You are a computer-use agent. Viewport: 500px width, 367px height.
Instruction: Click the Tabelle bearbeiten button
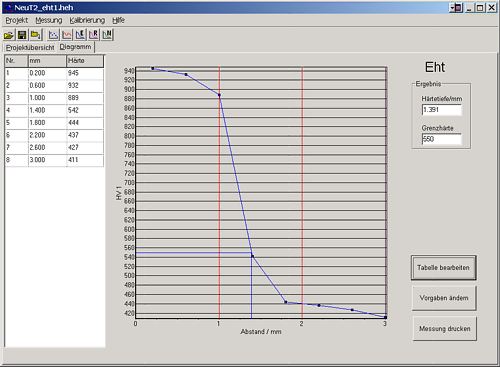(443, 268)
